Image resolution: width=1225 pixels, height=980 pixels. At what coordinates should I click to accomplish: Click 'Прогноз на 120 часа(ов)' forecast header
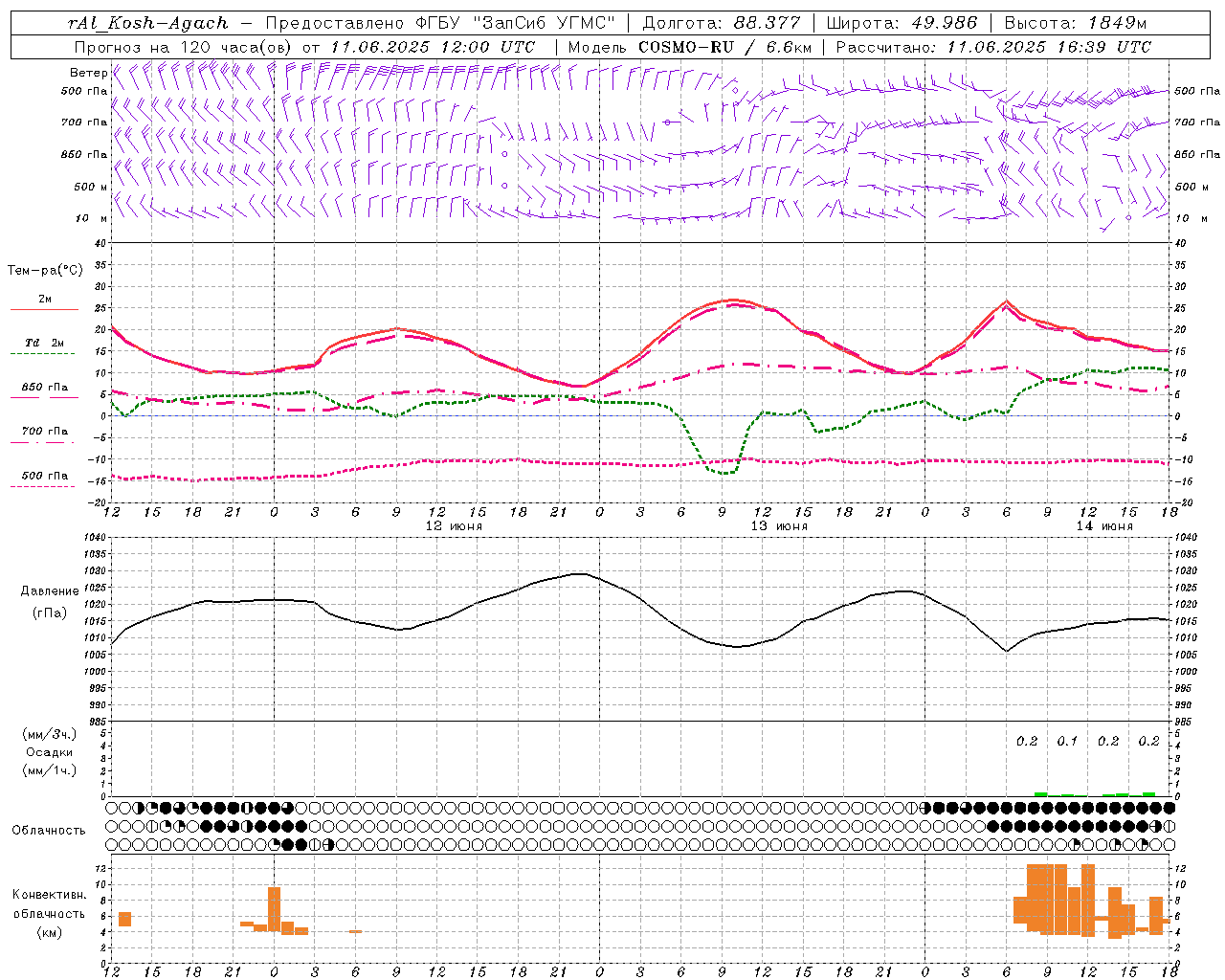[185, 47]
